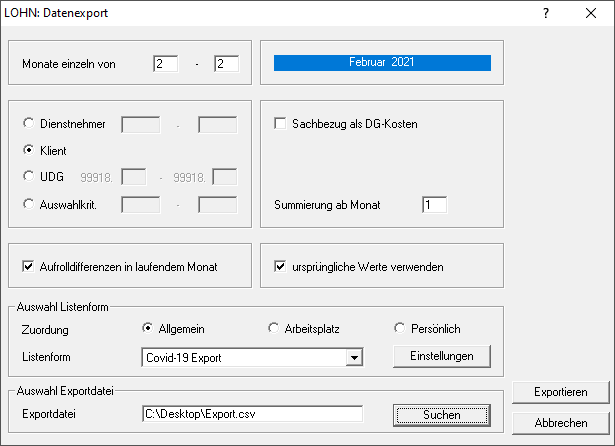Click the Exportdatei path field
This screenshot has width=615, height=446.
click(x=251, y=414)
